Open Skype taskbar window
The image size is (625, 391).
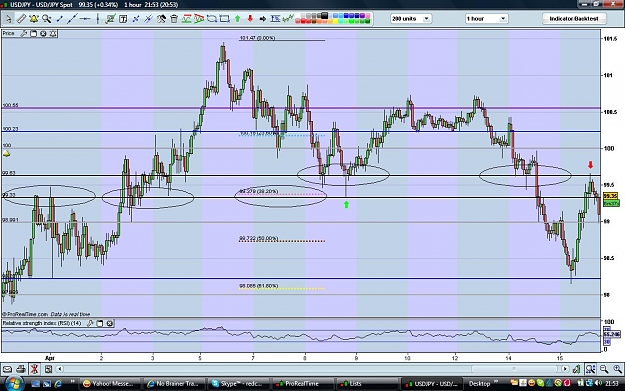click(x=239, y=383)
